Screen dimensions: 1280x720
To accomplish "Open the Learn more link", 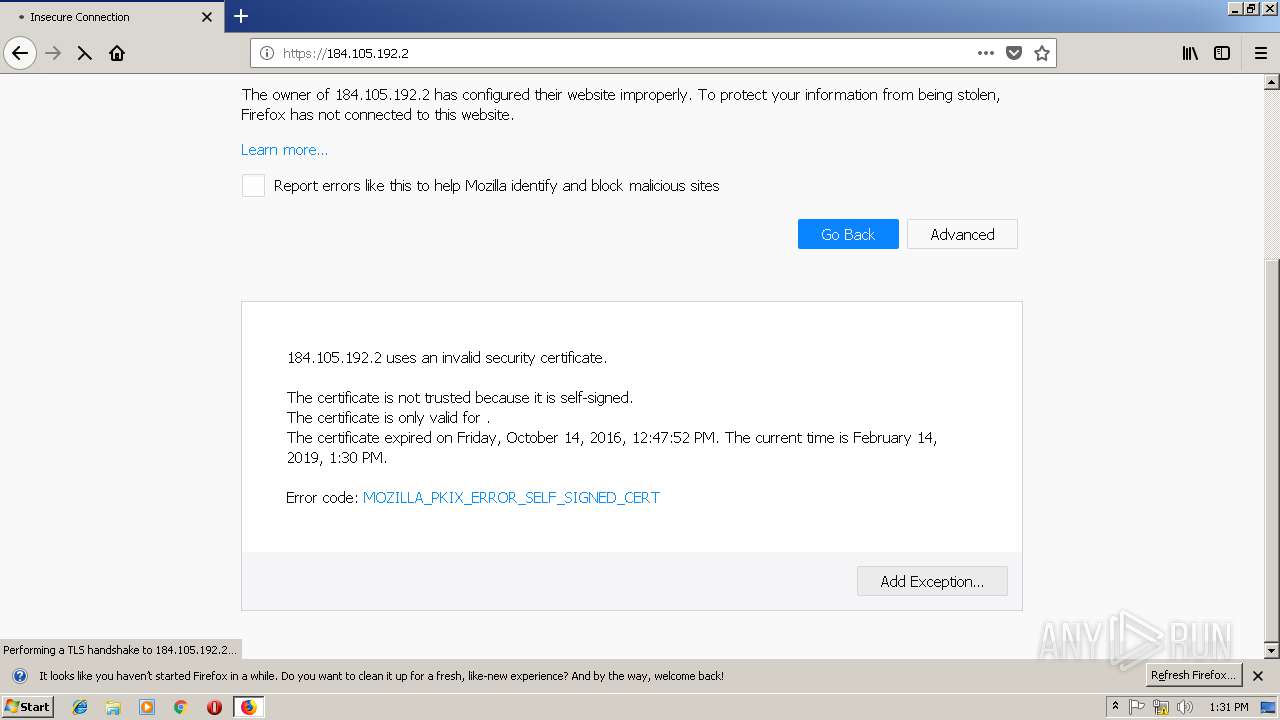I will 284,149.
